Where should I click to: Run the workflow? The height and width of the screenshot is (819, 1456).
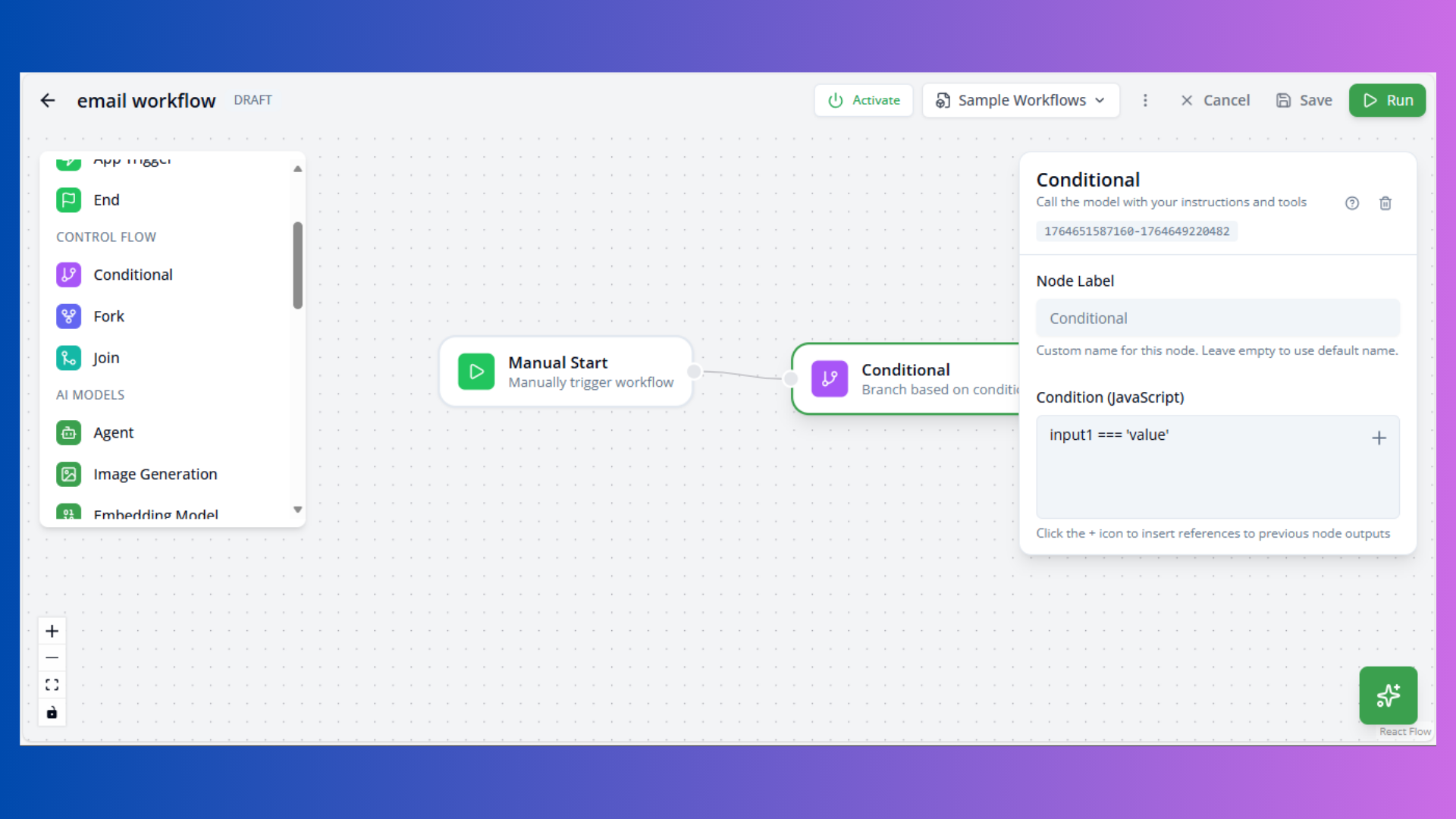click(1387, 100)
